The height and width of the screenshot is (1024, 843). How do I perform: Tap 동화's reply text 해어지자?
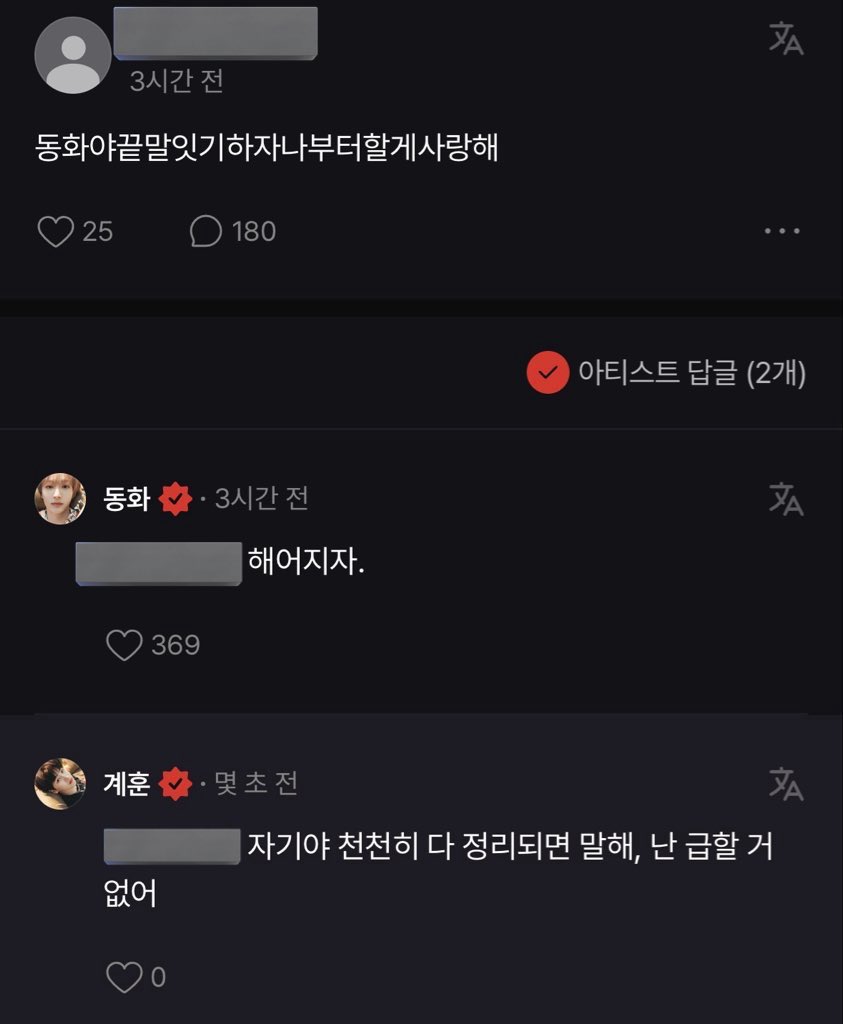click(x=306, y=564)
